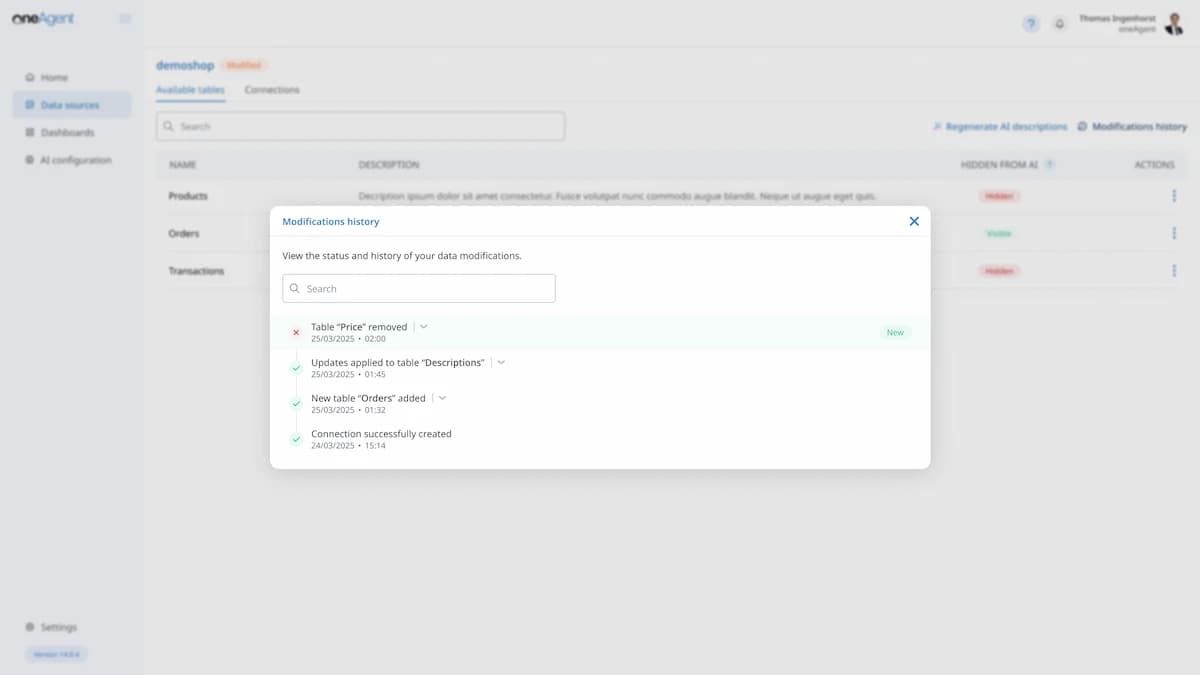Go to Dashboards in the sidebar

(67, 133)
